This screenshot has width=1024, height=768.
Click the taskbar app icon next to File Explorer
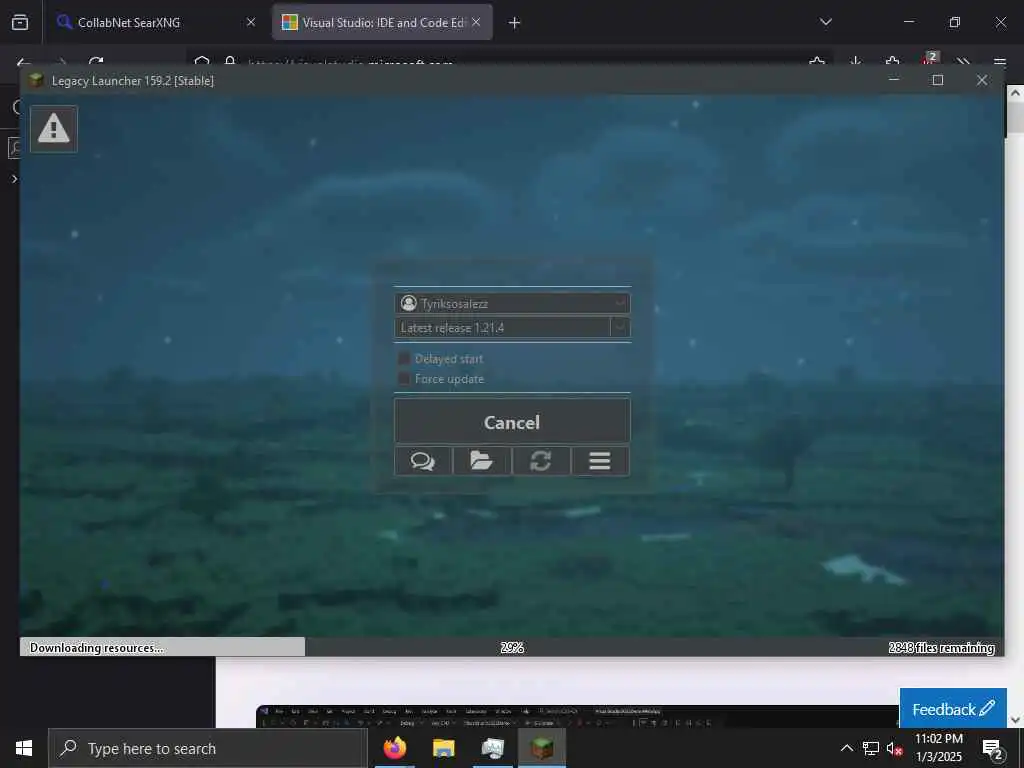pos(492,748)
